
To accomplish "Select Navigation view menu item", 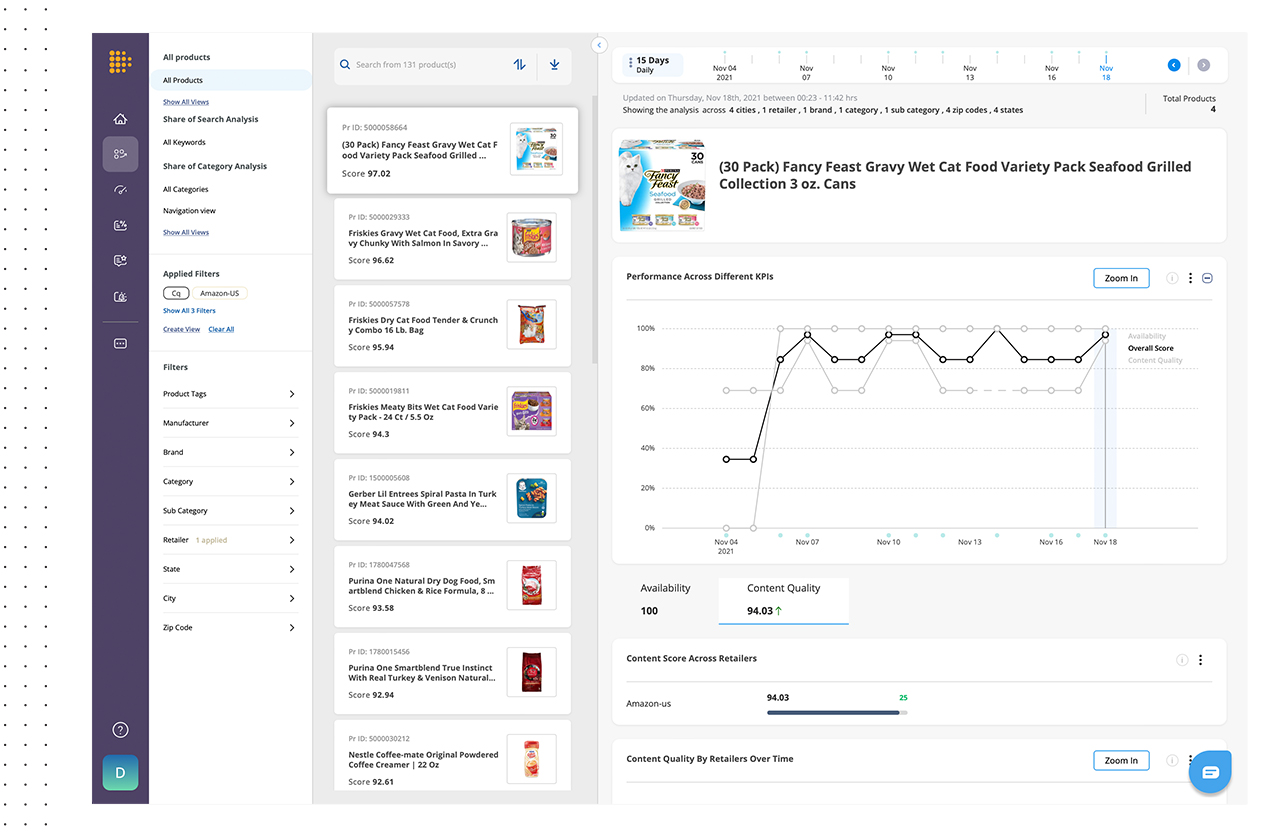I will (x=189, y=211).
